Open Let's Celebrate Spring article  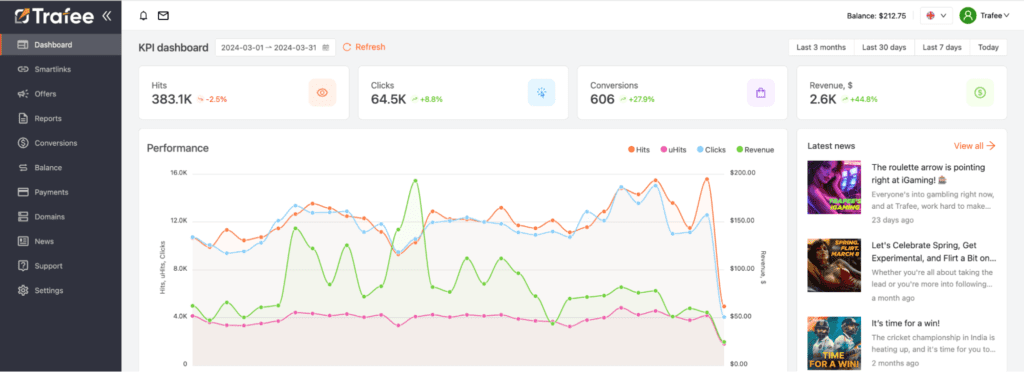point(933,251)
